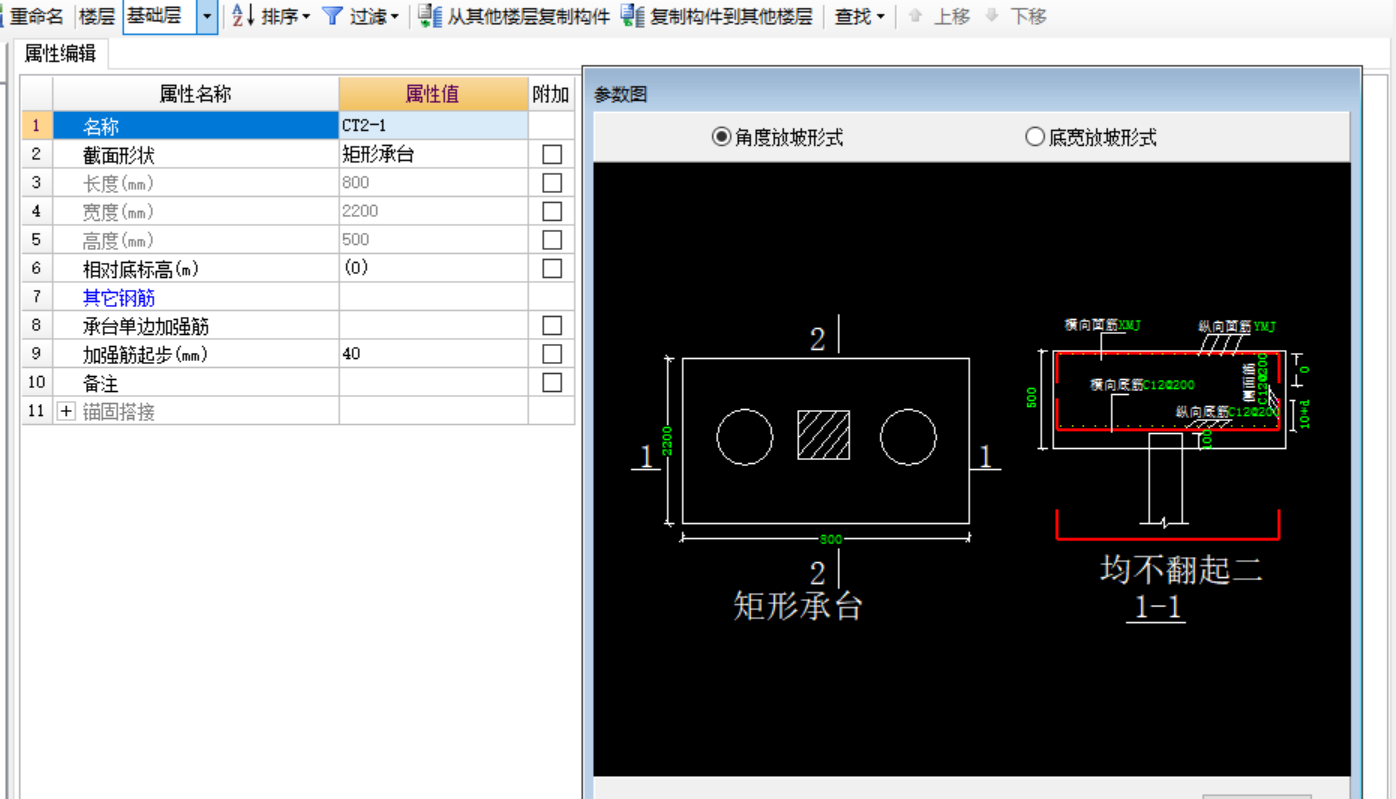The width and height of the screenshot is (1396, 799).
Task: Click the copy from other floors icon
Action: coord(430,16)
